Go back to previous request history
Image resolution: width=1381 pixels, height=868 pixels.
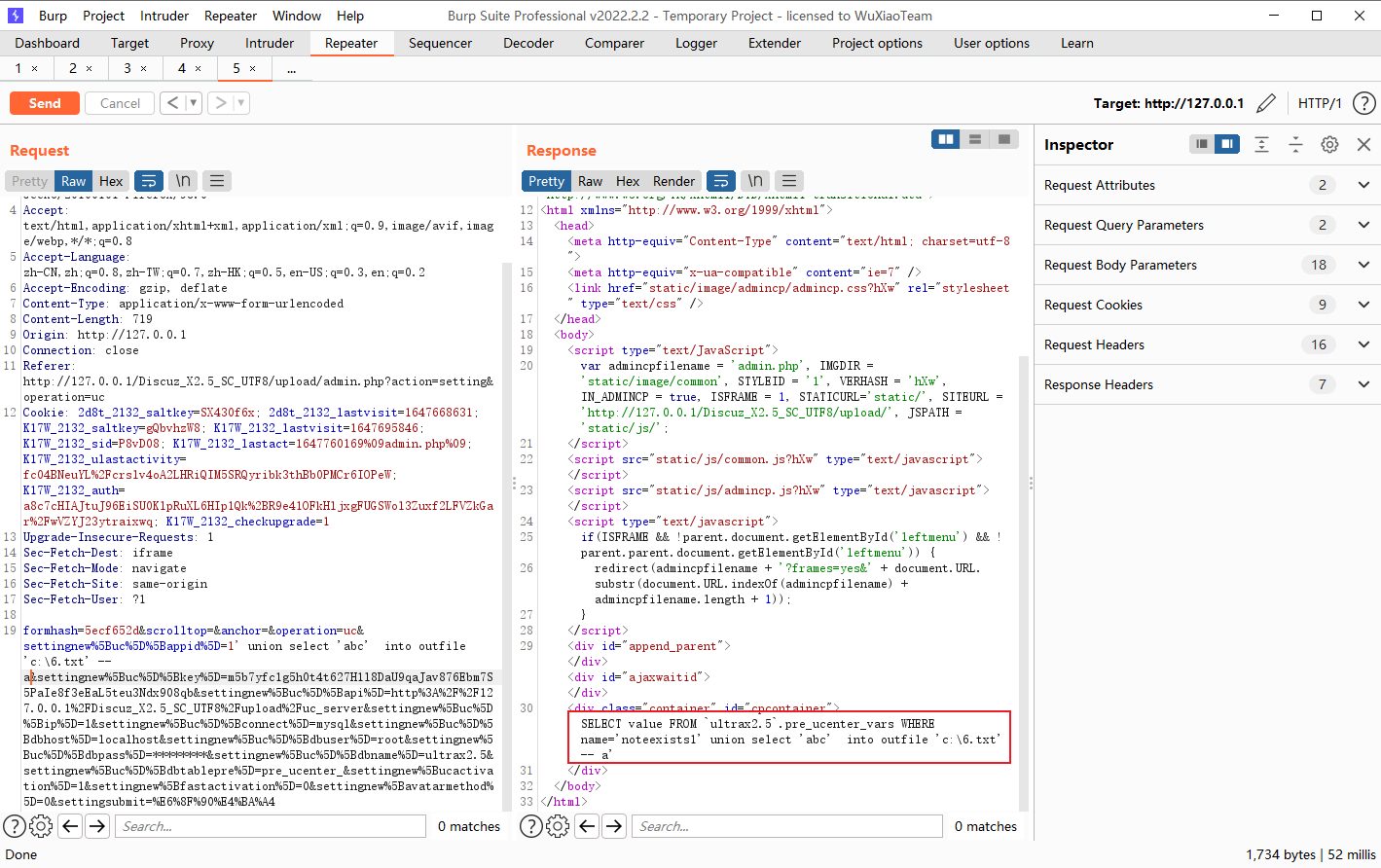[172, 102]
